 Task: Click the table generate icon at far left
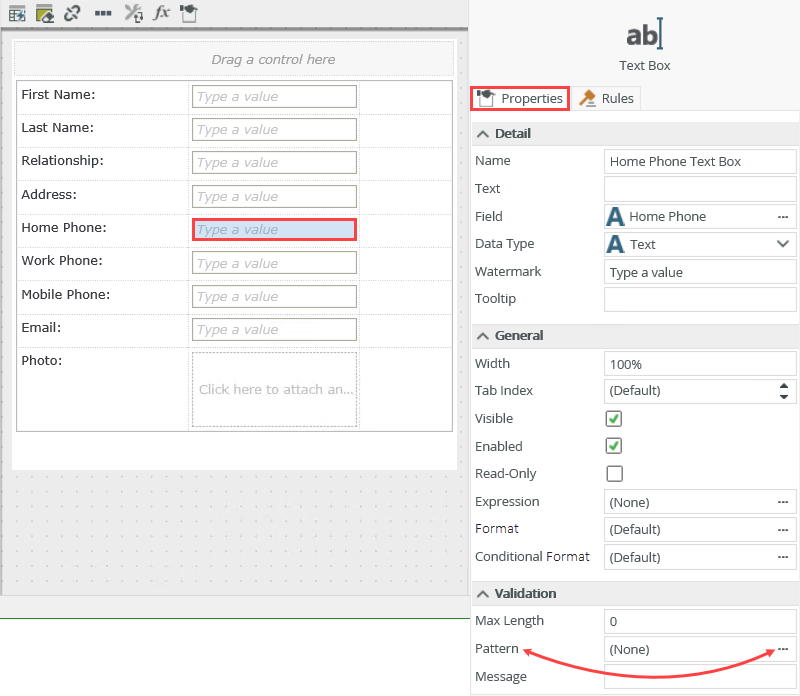tap(18, 14)
